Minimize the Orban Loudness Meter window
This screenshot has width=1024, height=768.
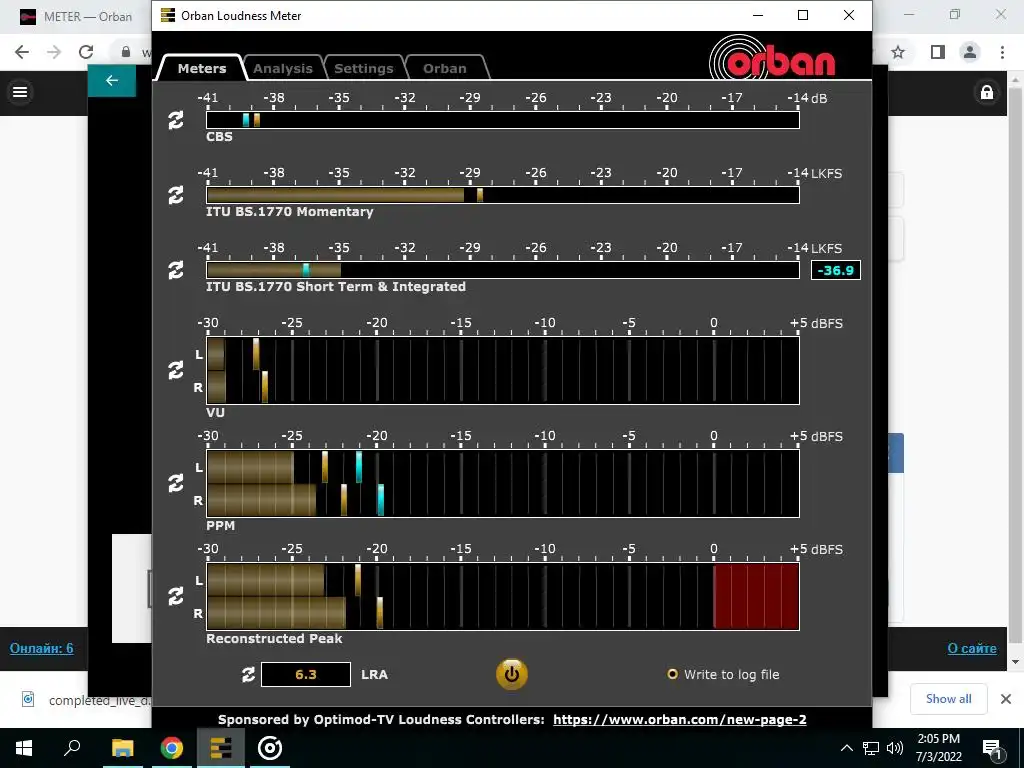[758, 15]
